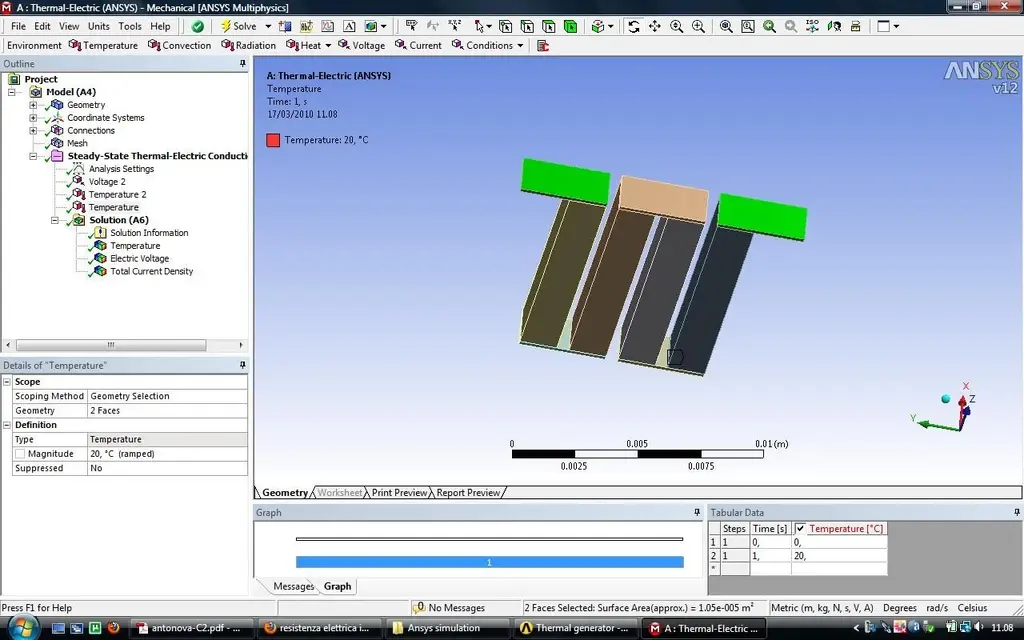Activate the Zoom in/out tool
Screen dimensions: 1024x640
tap(677, 26)
